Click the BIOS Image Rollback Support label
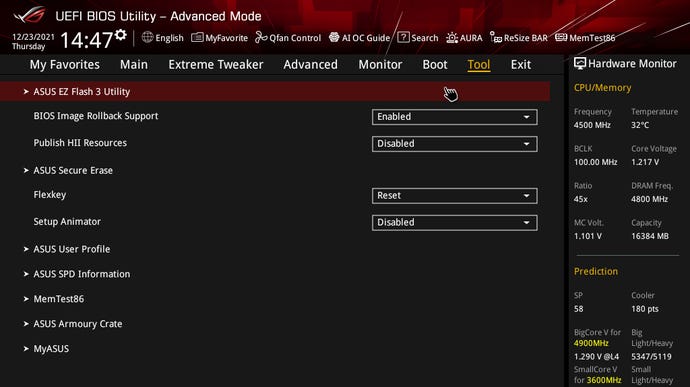Viewport: 690px width, 387px height. pos(96,116)
